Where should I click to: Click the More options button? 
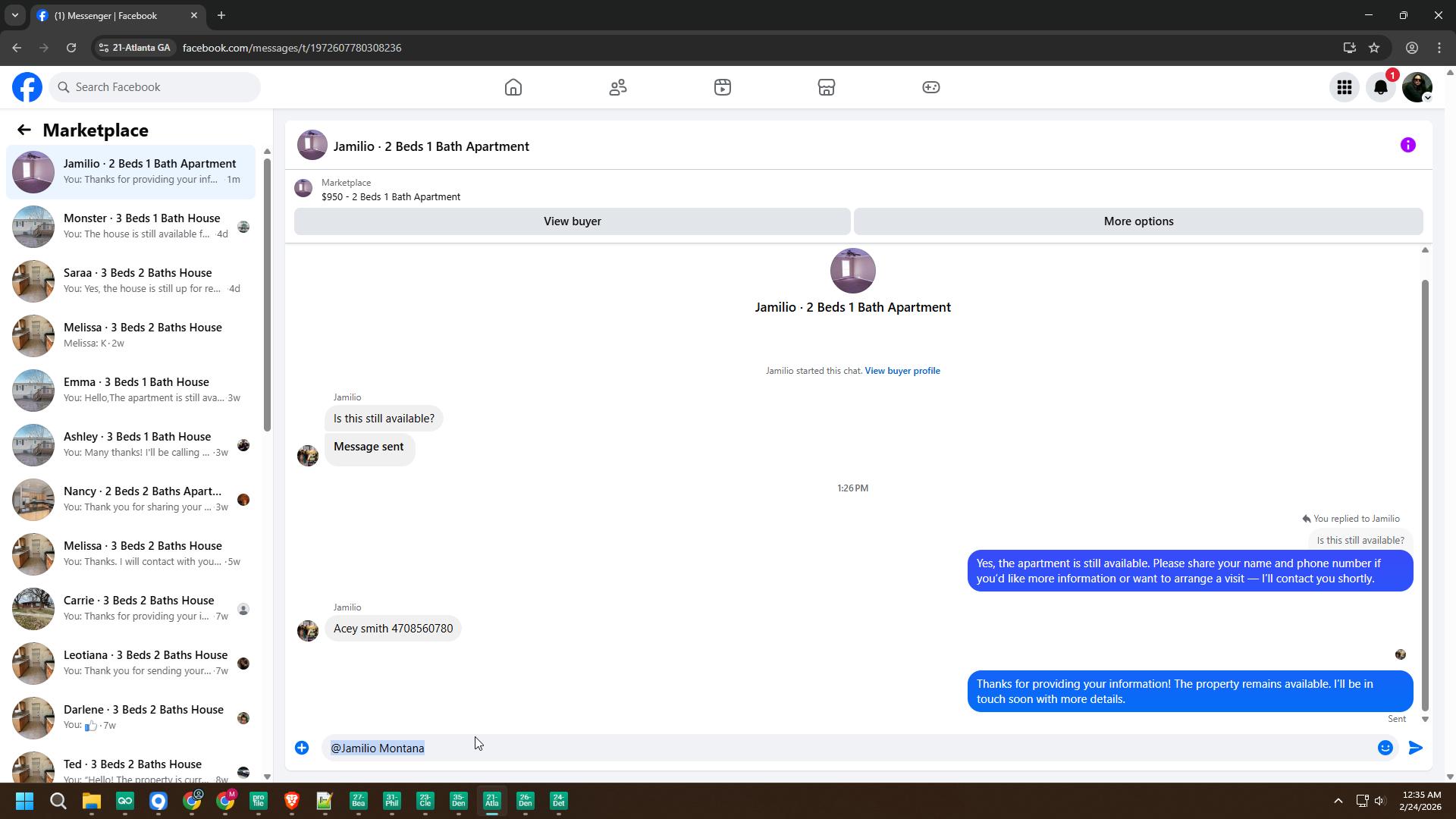[x=1138, y=221]
